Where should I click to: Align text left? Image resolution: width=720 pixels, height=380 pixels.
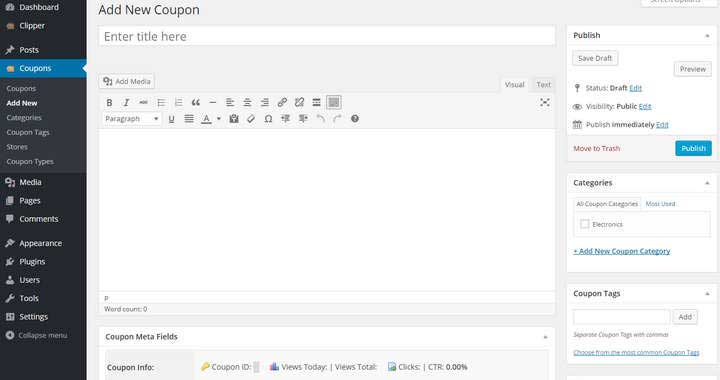click(x=230, y=102)
